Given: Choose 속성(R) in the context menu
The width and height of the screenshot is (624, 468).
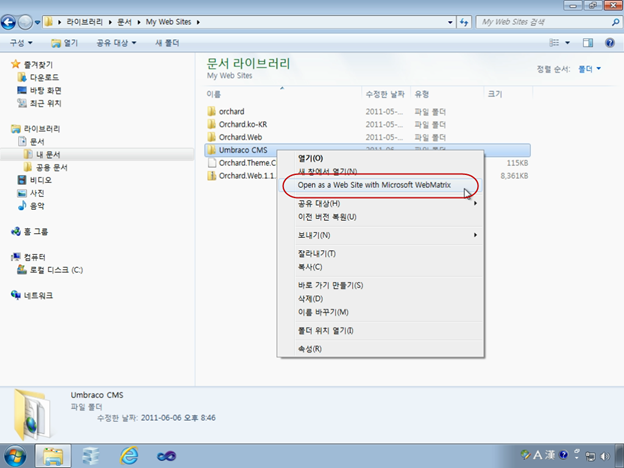Looking at the screenshot, I should 381,349.
